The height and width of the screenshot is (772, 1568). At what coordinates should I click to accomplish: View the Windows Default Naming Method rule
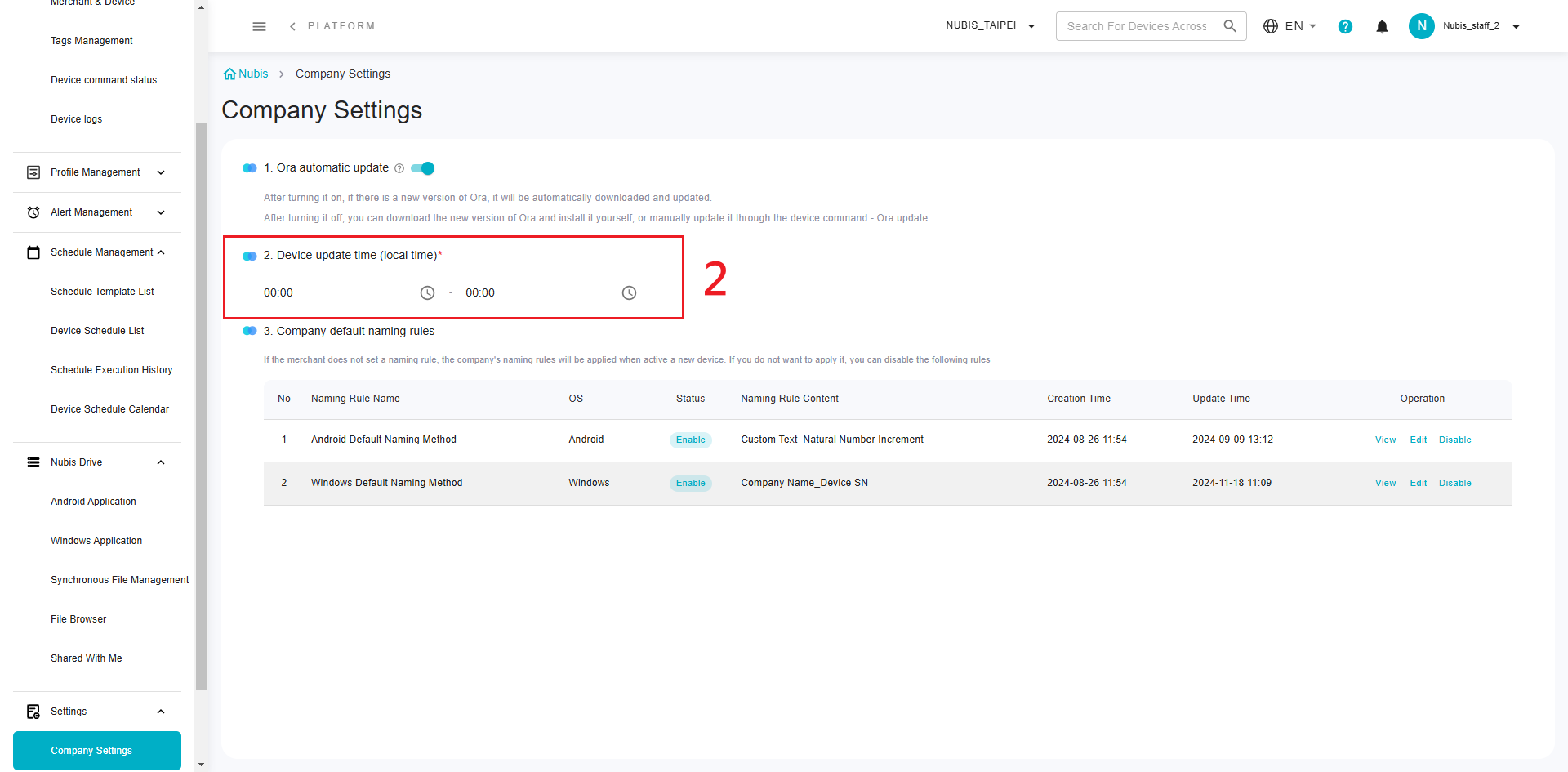[x=1385, y=483]
